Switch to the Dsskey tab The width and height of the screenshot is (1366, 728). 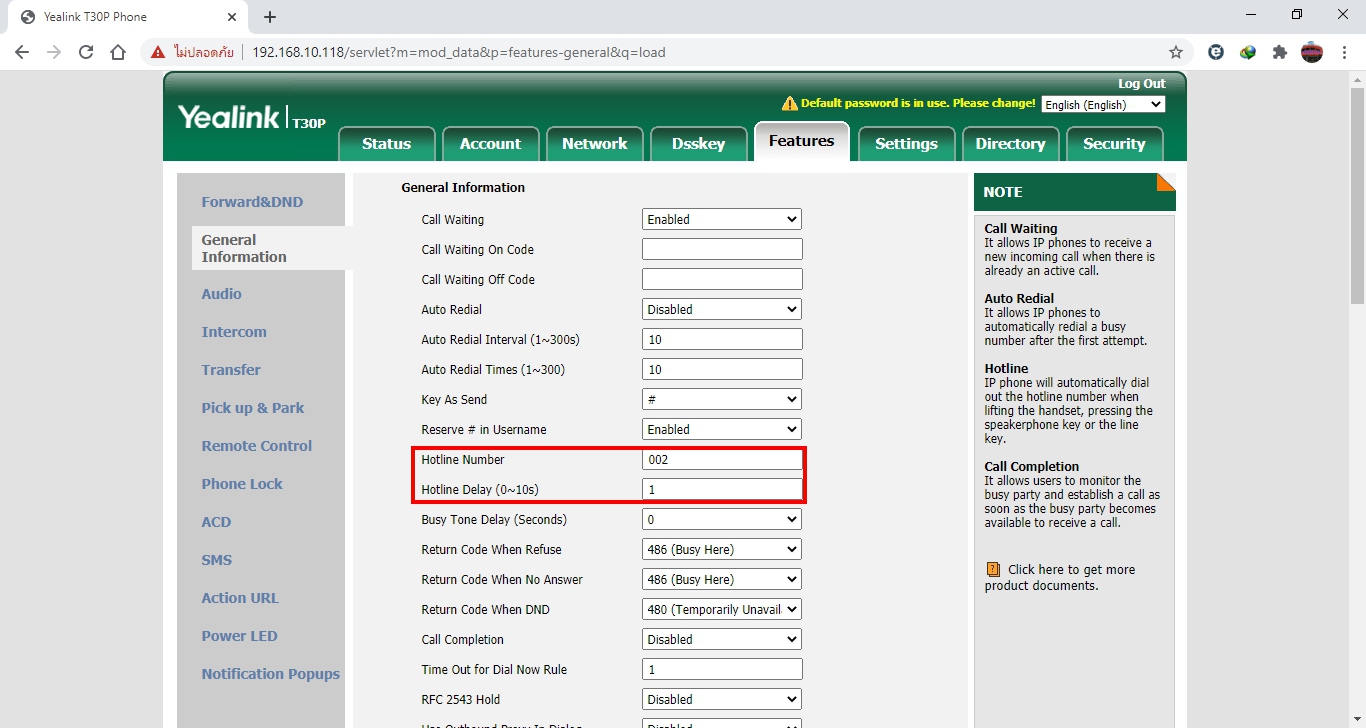pyautogui.click(x=698, y=144)
